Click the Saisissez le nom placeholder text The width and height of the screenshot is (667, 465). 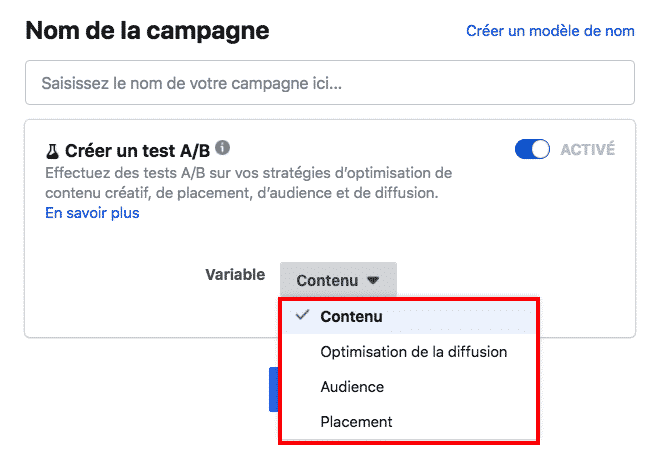(x=191, y=83)
